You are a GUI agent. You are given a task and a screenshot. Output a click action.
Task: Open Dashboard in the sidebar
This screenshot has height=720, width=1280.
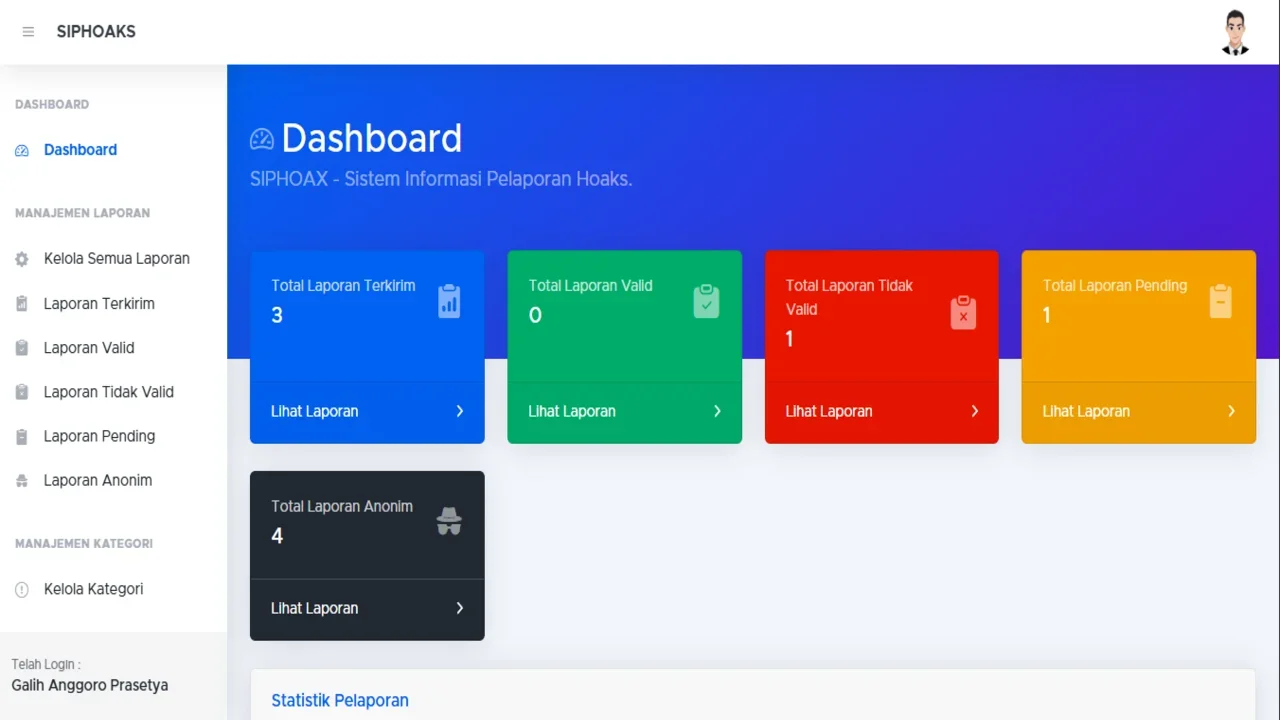(80, 150)
